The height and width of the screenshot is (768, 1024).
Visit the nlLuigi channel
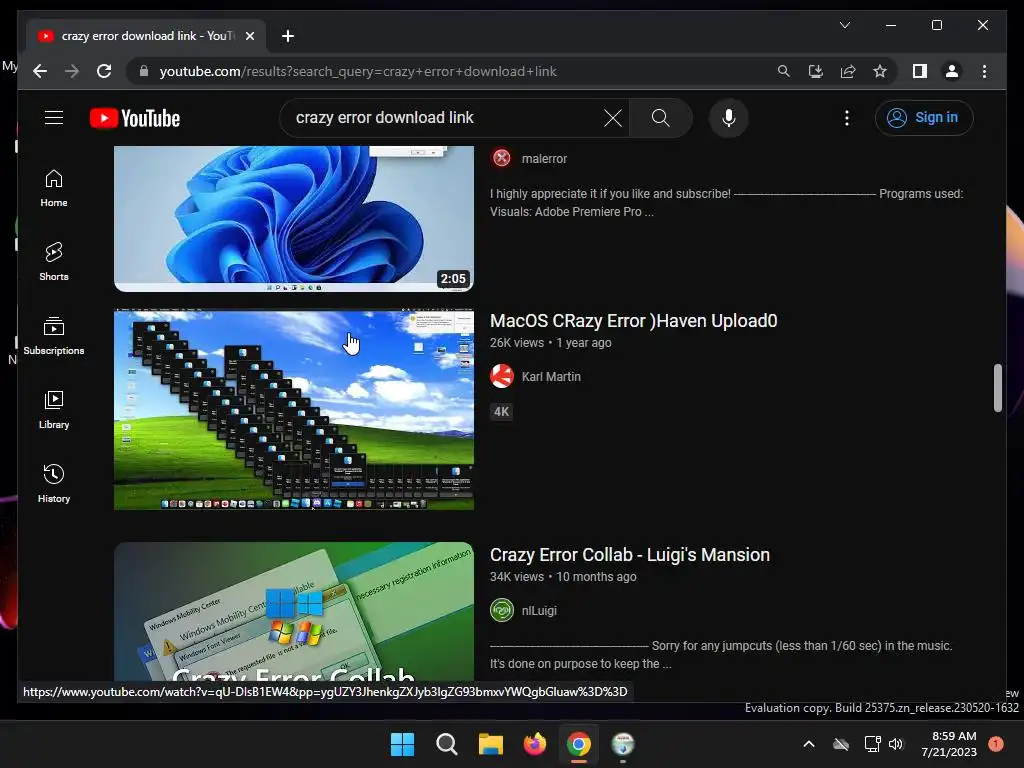539,611
